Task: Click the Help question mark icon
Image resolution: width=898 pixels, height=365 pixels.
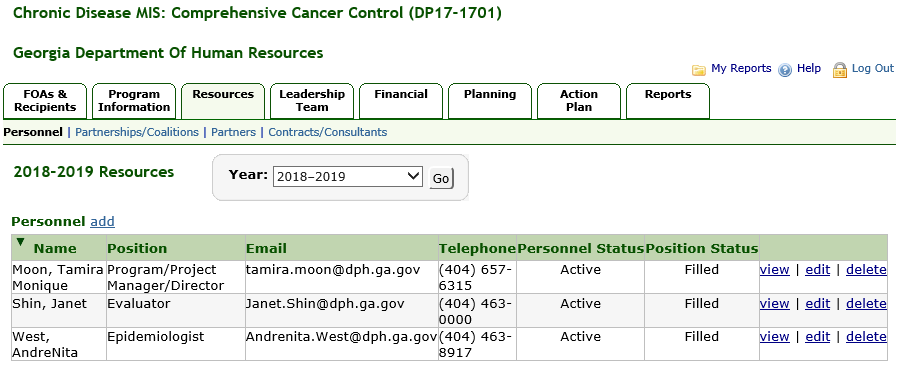Action: coord(785,70)
